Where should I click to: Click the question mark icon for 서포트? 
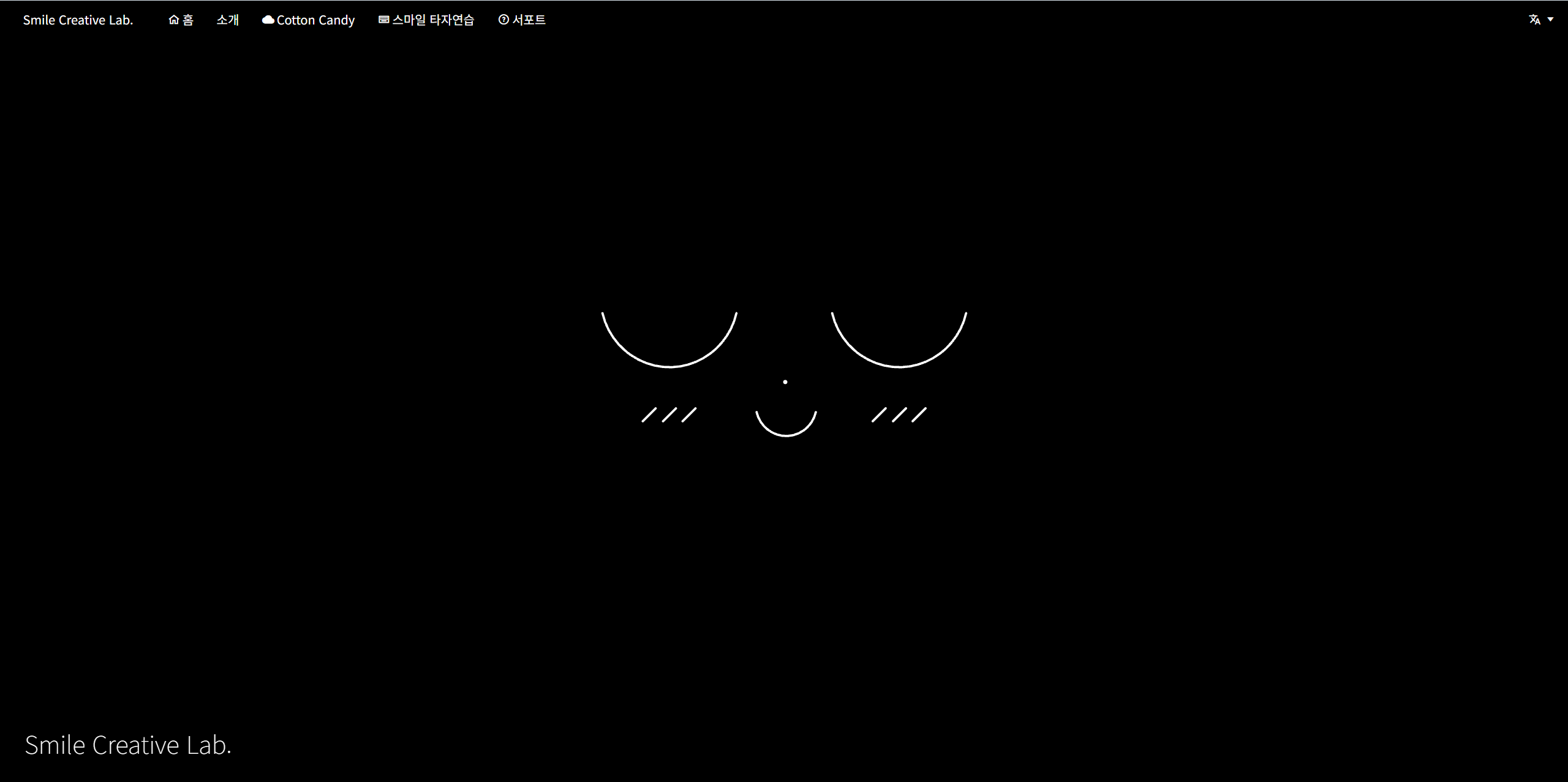click(503, 20)
